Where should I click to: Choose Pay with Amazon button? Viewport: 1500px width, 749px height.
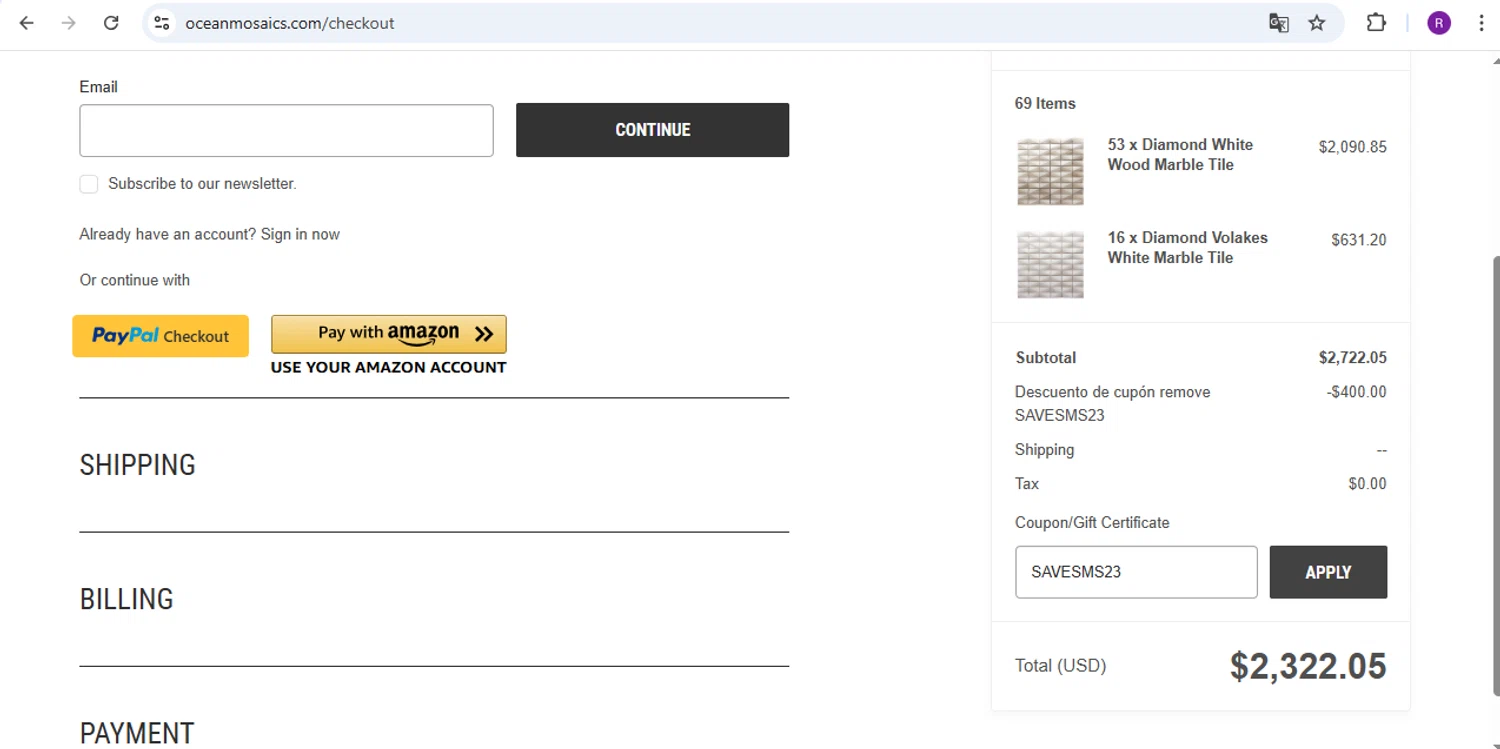coord(388,334)
